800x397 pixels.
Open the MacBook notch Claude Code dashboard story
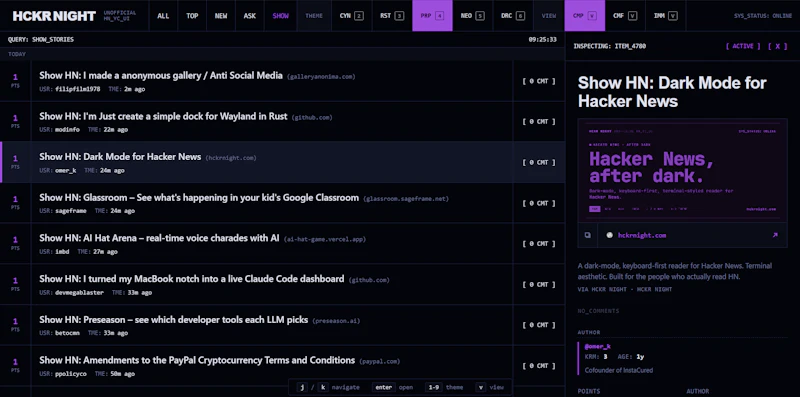(x=191, y=279)
